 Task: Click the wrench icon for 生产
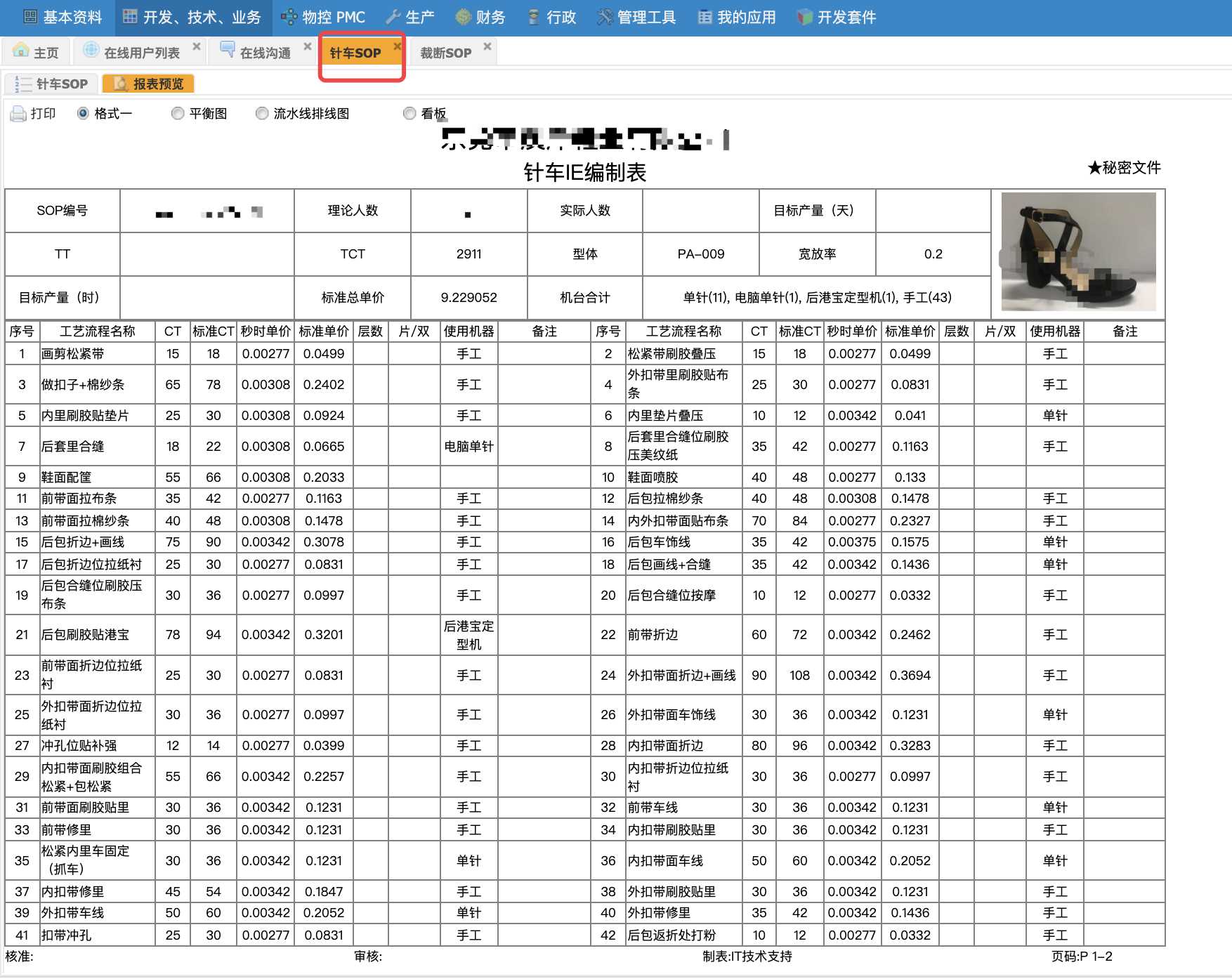393,18
